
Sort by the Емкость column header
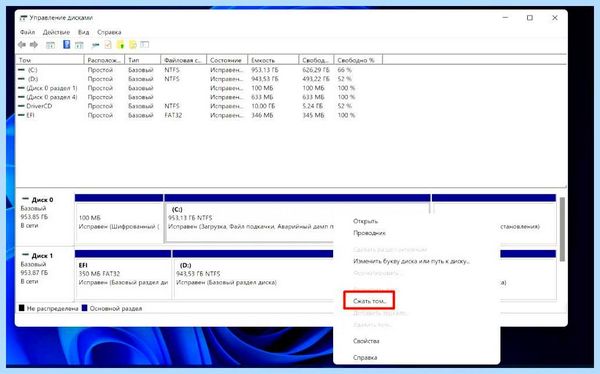tap(273, 60)
